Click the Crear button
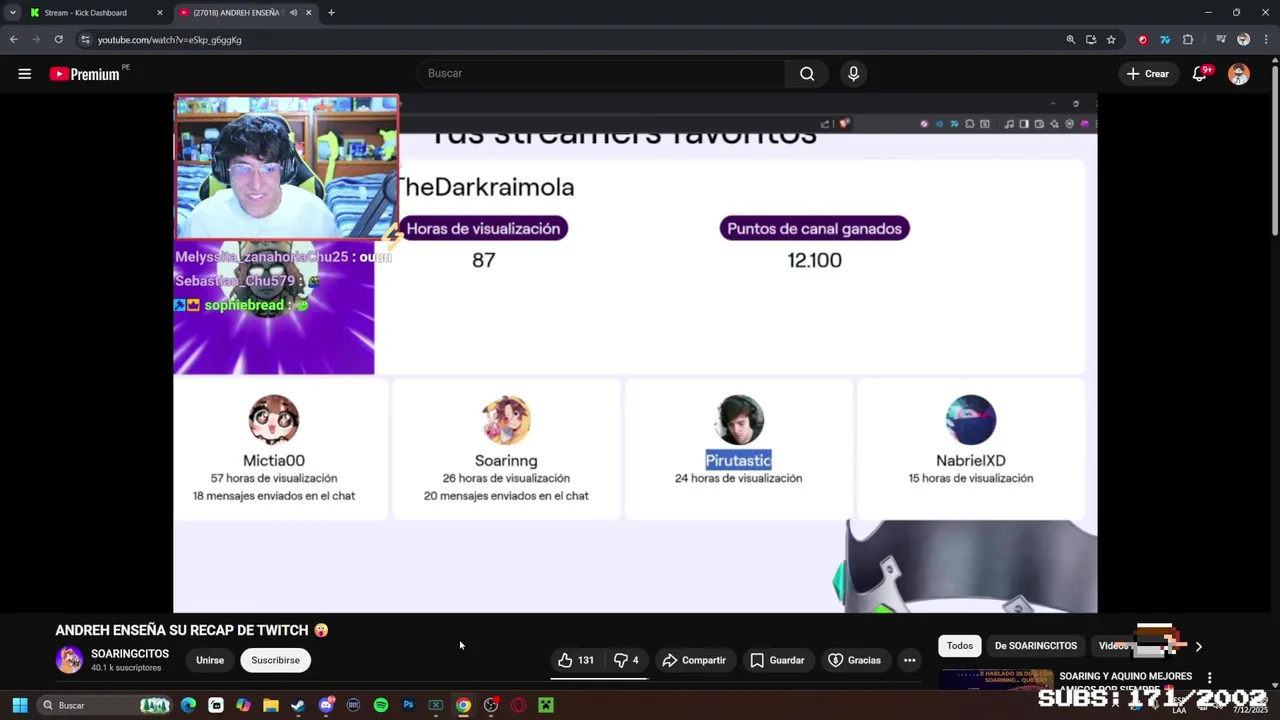 (x=1147, y=74)
